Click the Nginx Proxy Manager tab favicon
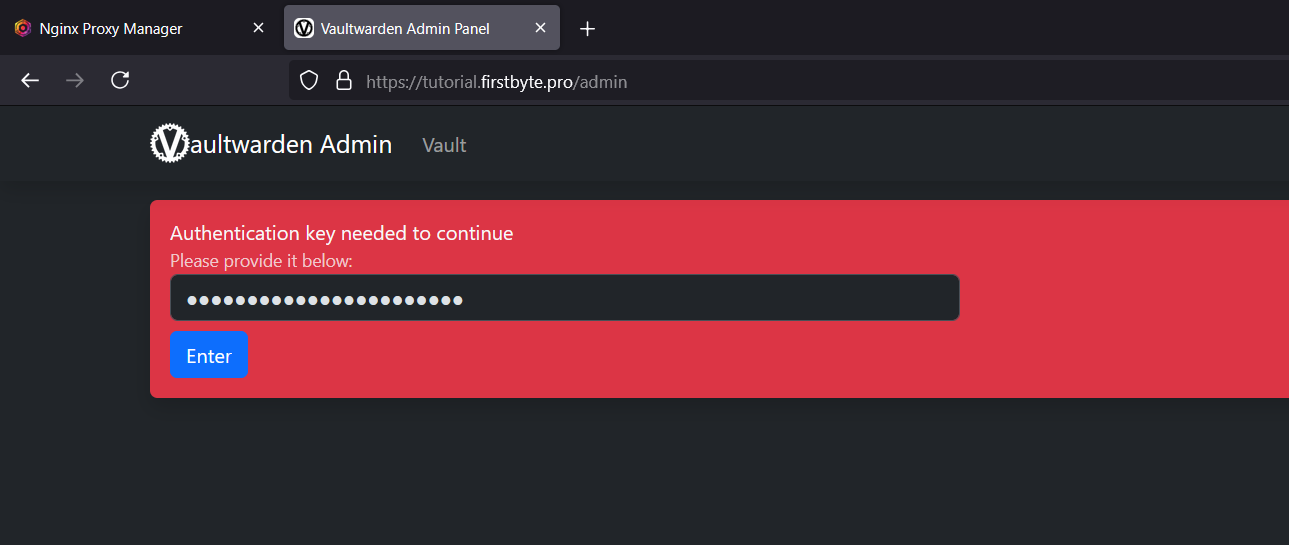The height and width of the screenshot is (545, 1289). tap(23, 29)
